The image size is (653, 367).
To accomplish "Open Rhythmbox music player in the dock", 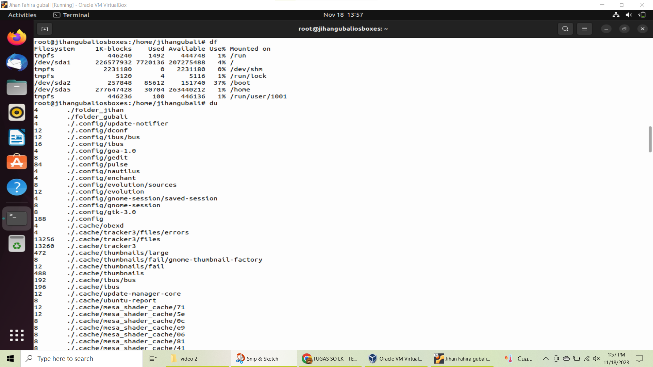I will point(17,112).
